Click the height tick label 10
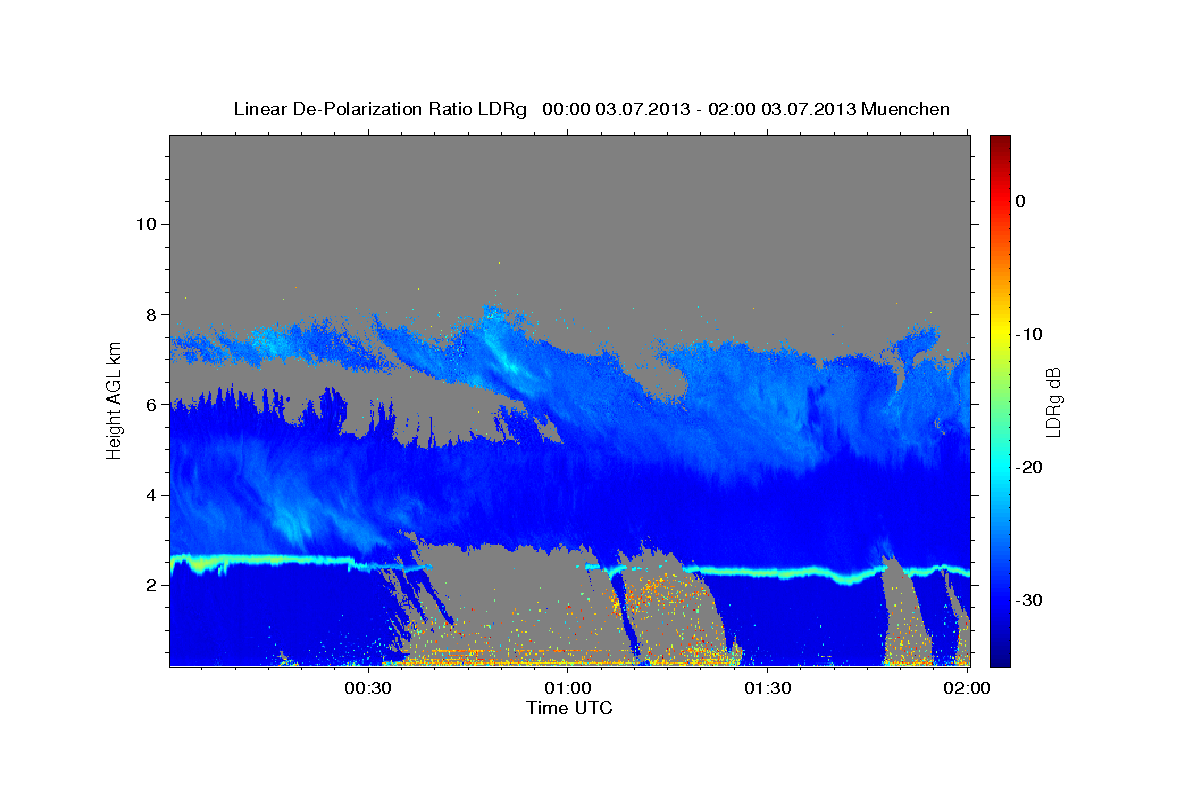 click(145, 224)
